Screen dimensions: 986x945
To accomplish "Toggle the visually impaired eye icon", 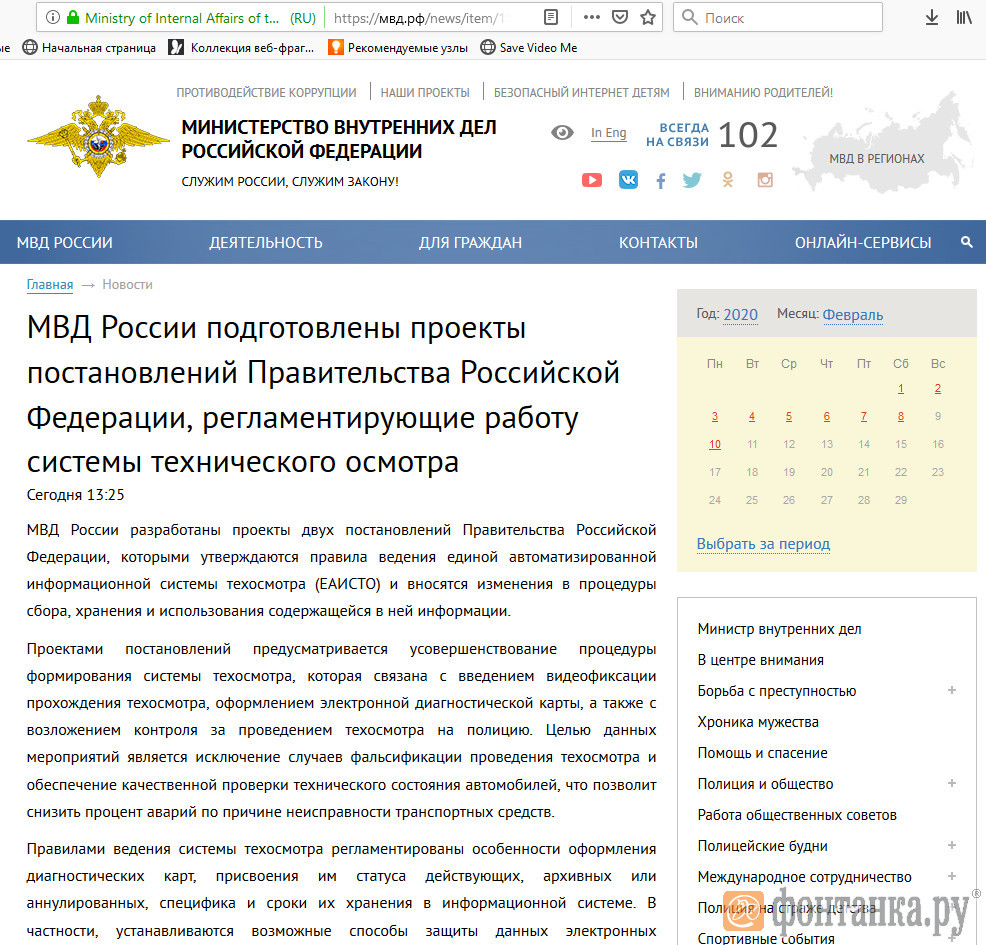I will click(x=562, y=133).
